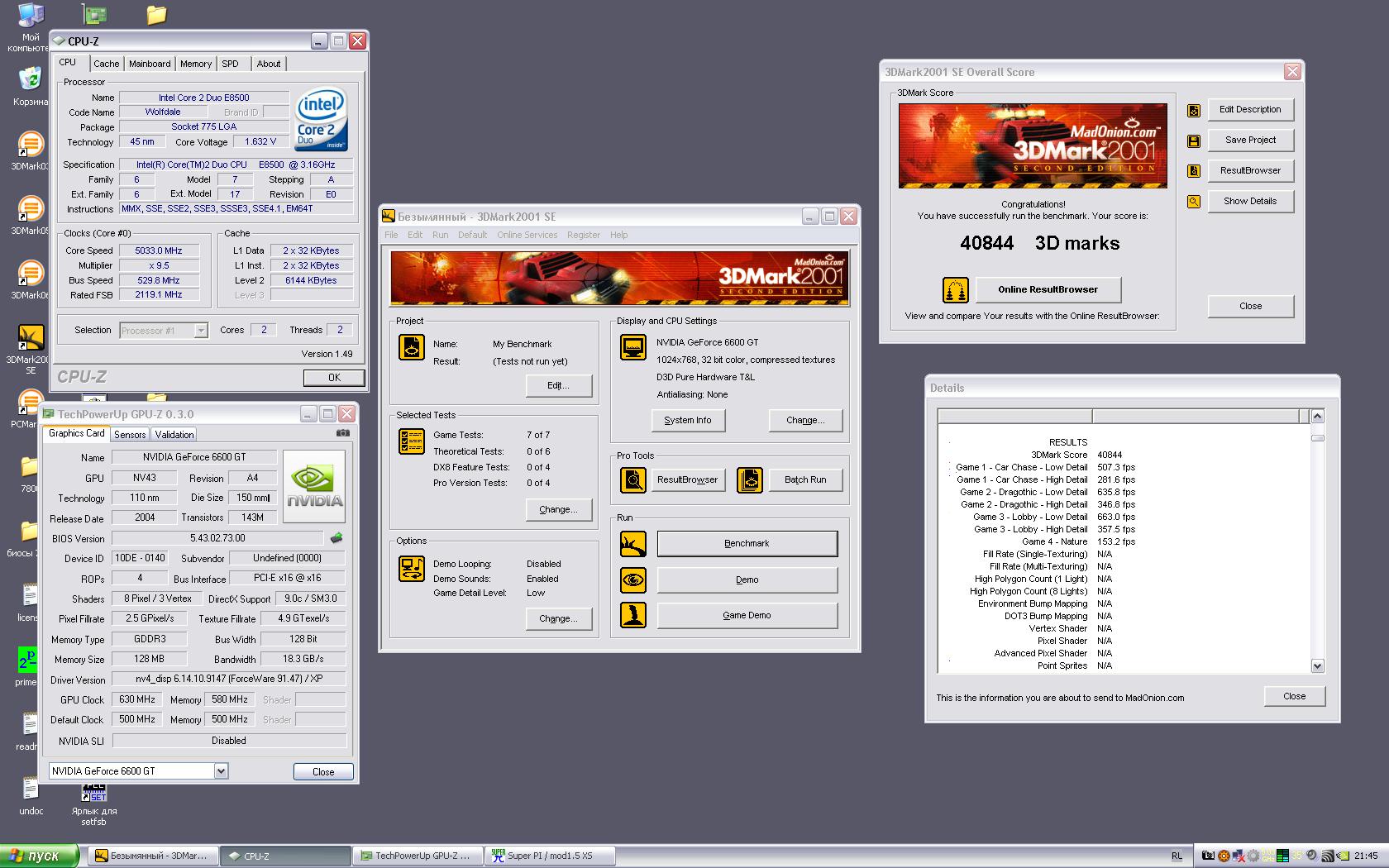
Task: Click the Edit Description icon in score window
Action: click(x=1194, y=110)
